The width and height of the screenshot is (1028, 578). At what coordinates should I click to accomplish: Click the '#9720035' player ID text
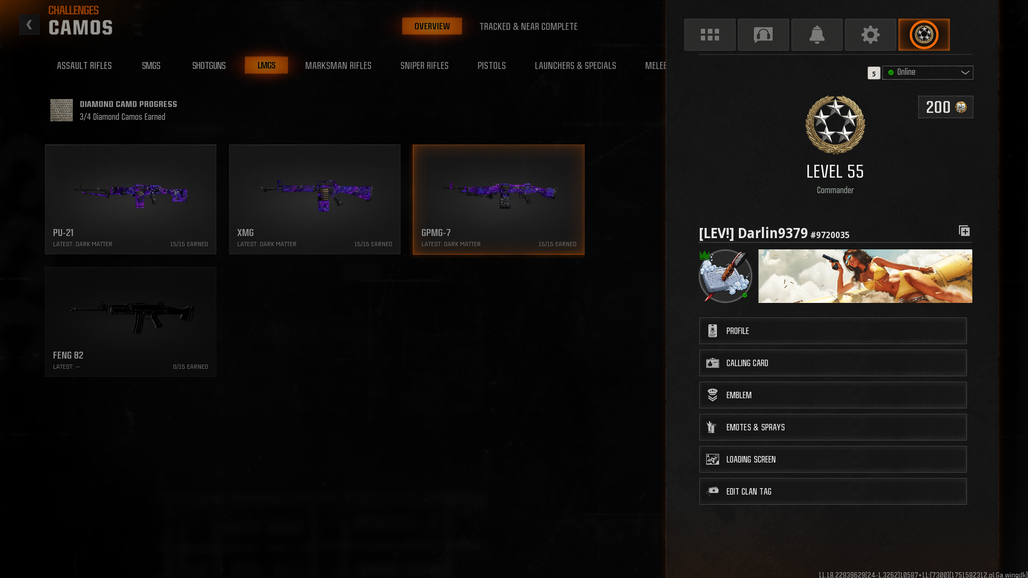[x=830, y=235]
